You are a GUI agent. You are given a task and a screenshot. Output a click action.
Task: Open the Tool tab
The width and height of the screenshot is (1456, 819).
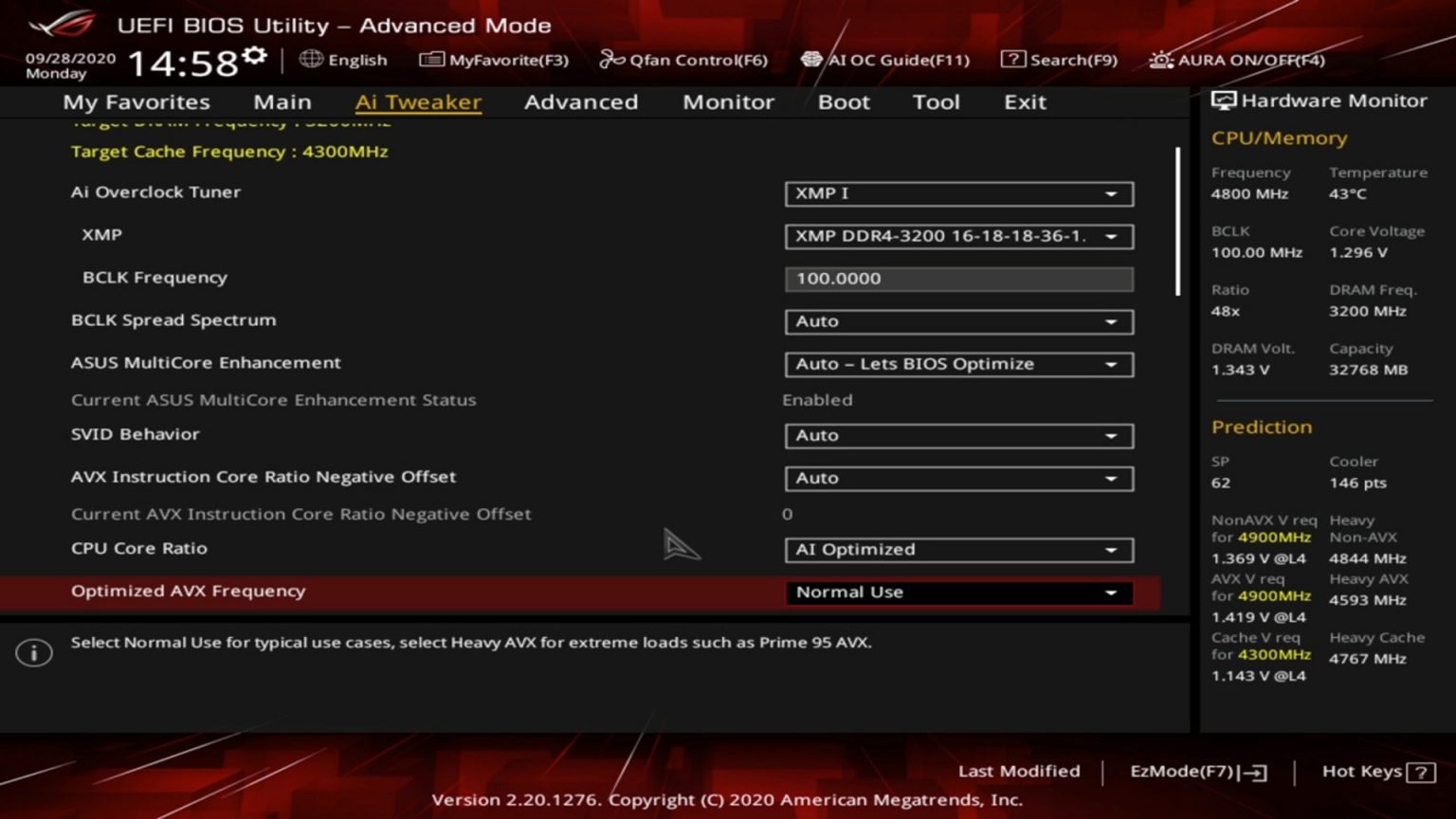(936, 102)
